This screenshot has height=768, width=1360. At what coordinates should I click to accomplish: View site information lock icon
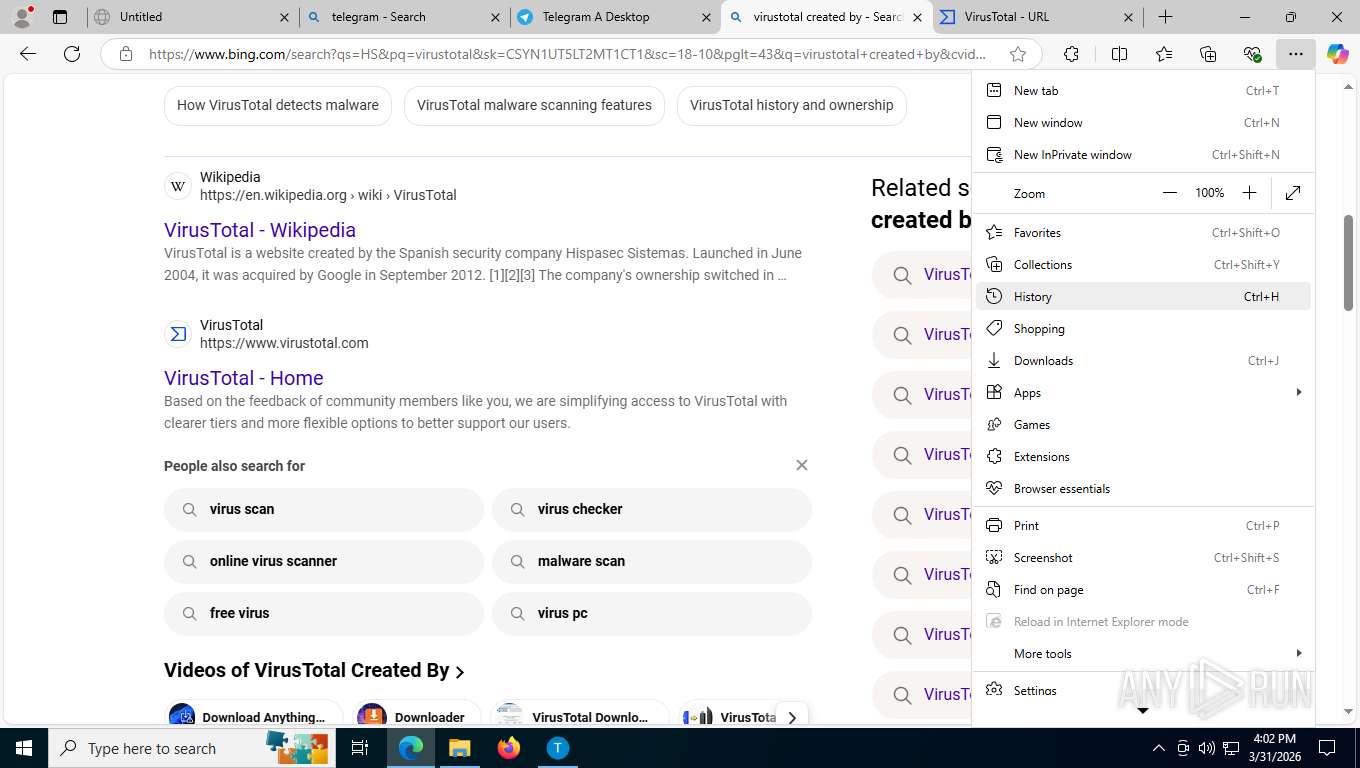click(125, 54)
